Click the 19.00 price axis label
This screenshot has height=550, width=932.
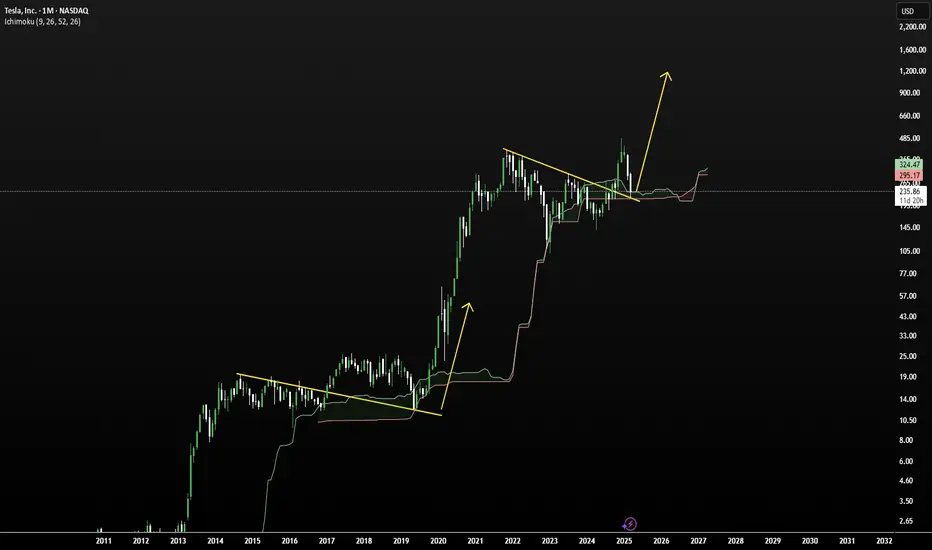(x=908, y=377)
